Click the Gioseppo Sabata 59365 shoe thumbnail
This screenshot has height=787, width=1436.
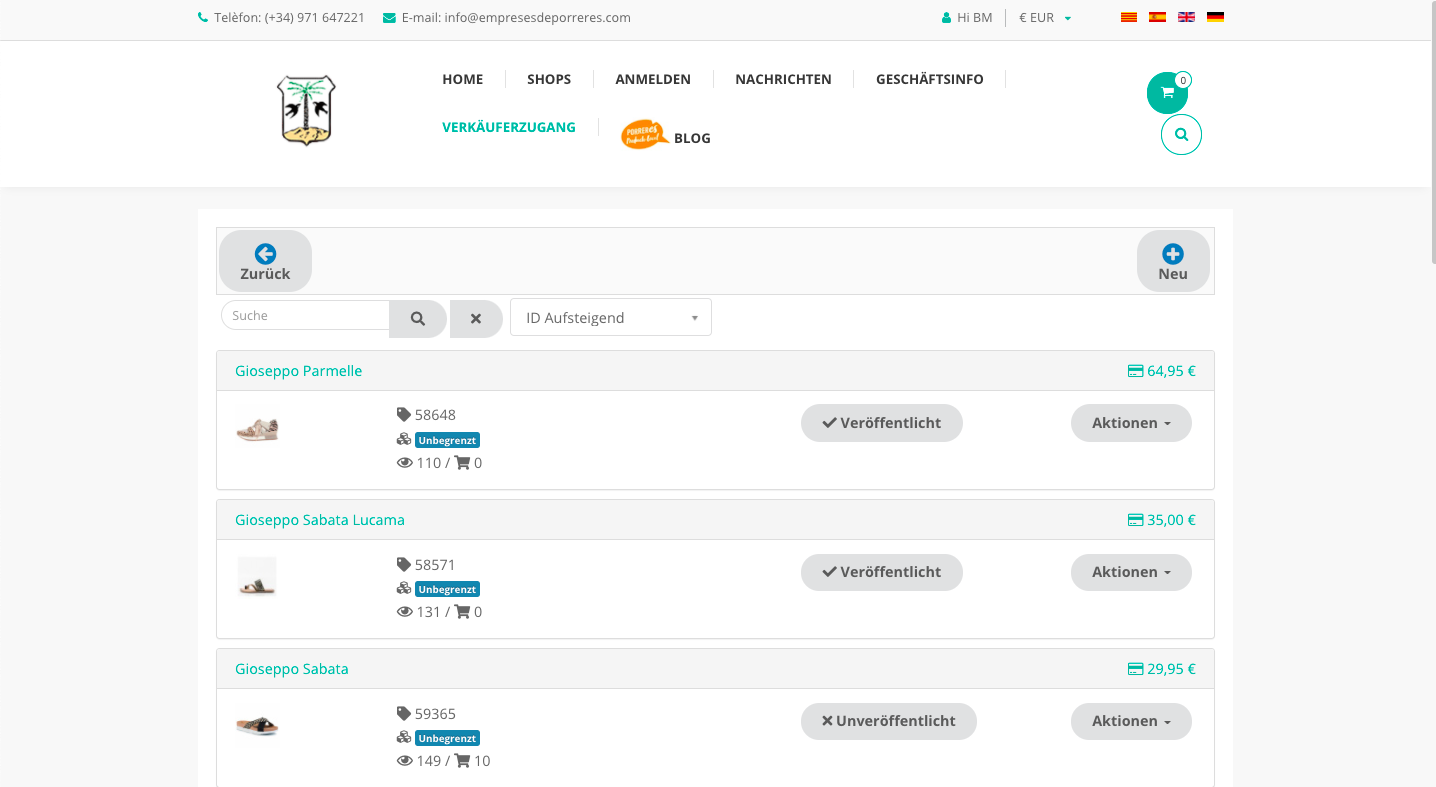click(257, 723)
